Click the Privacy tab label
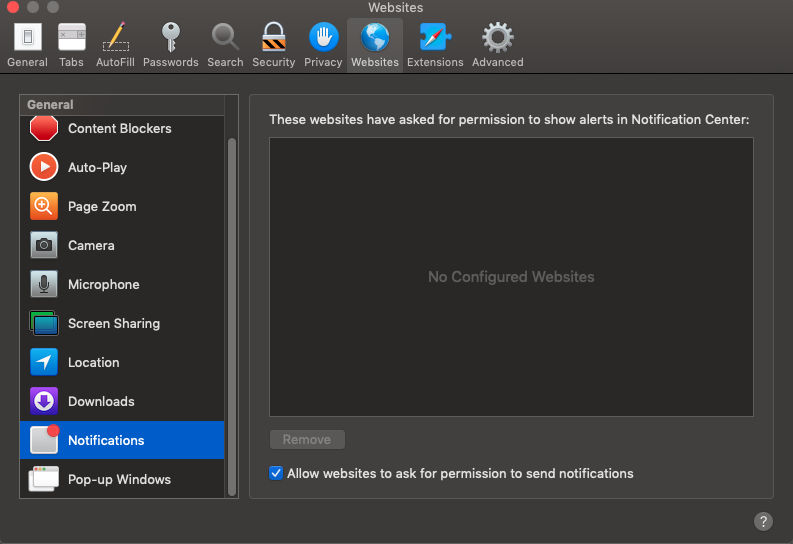Viewport: 793px width, 544px height. point(323,62)
